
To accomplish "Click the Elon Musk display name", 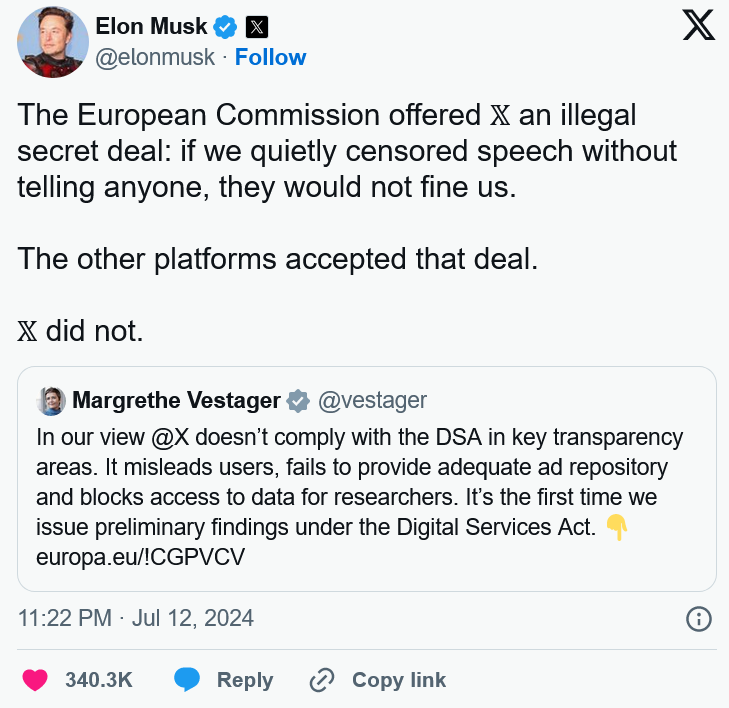I will [151, 26].
